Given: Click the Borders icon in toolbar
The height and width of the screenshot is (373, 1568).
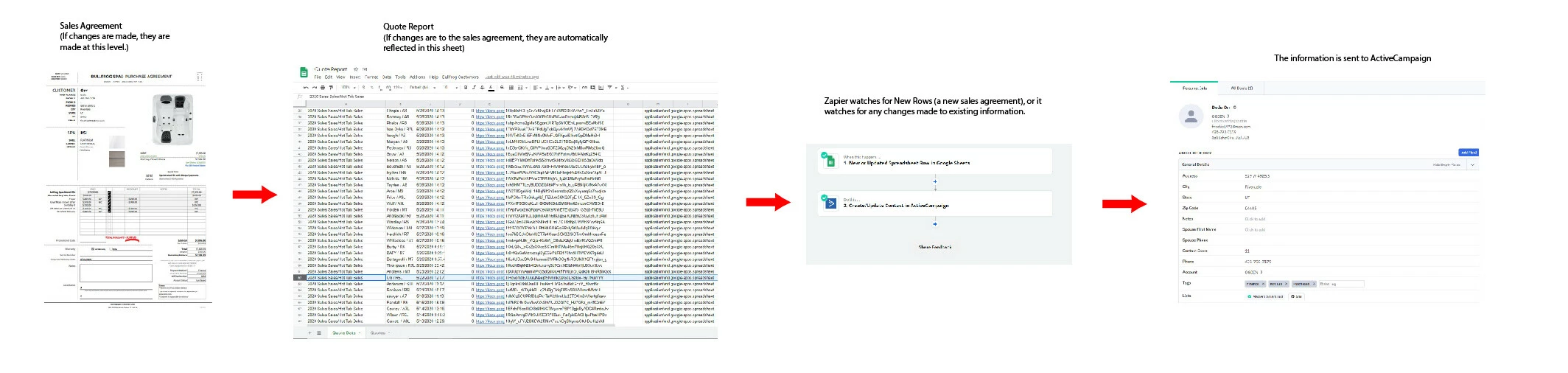Looking at the screenshot, I should coord(511,88).
